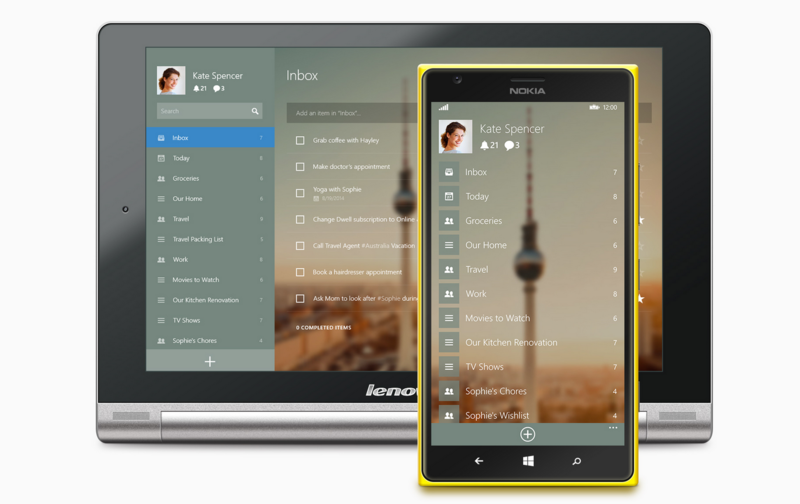Check off 'Grab coffee with Hayley'

(300, 140)
